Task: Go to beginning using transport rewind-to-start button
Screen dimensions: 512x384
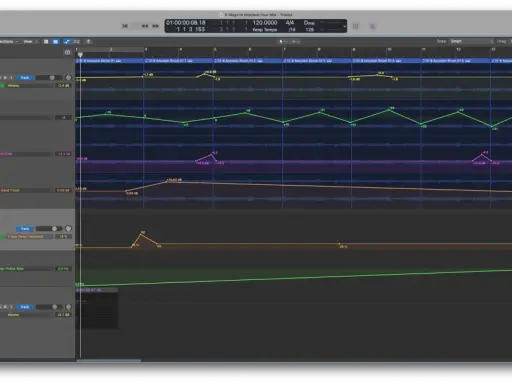Action: click(x=125, y=26)
